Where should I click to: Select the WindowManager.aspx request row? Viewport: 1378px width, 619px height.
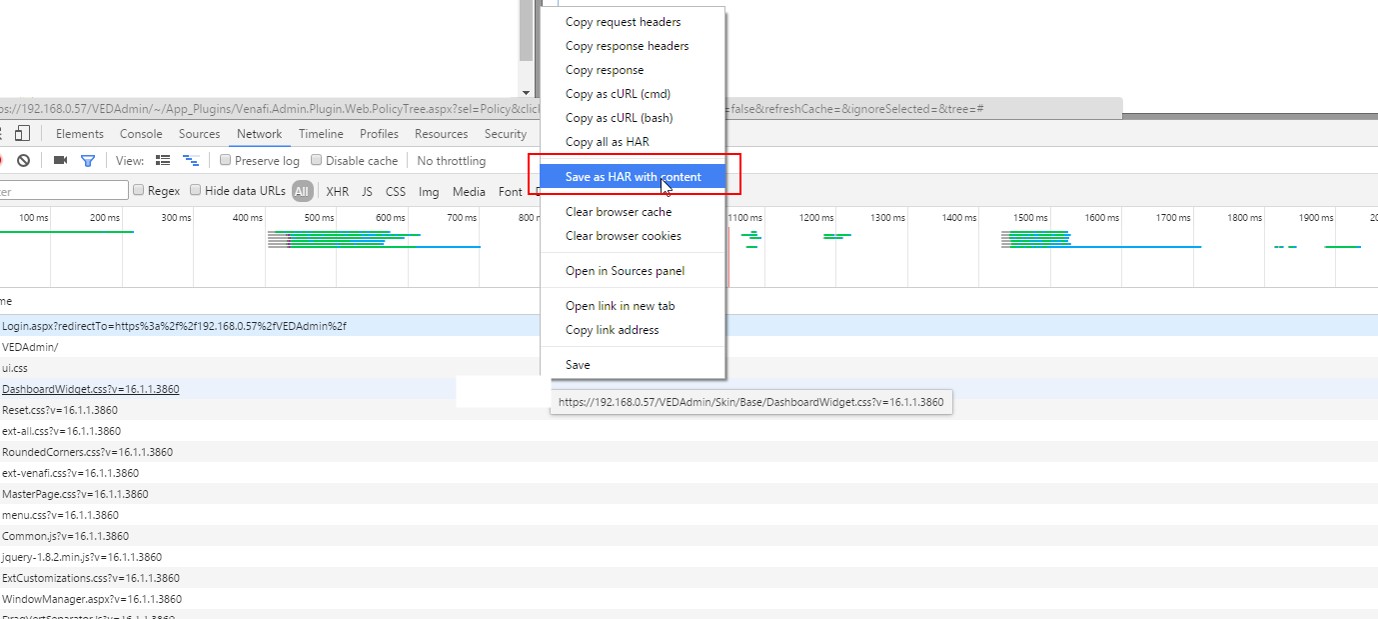[689, 599]
